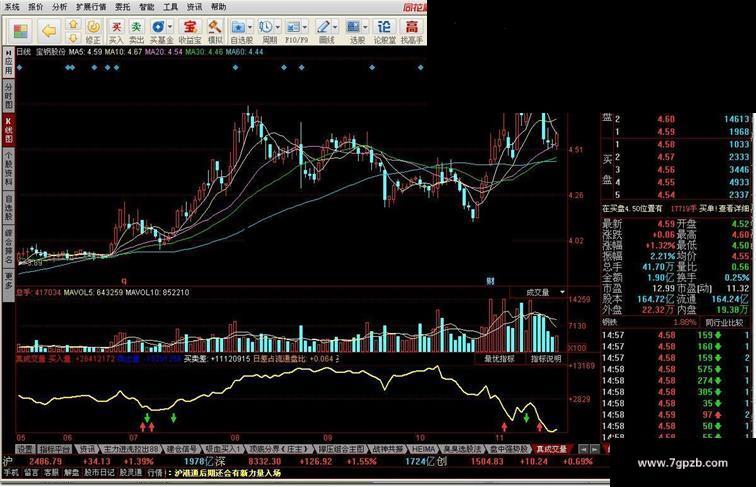Click the 手机 button in status bar

[11, 473]
